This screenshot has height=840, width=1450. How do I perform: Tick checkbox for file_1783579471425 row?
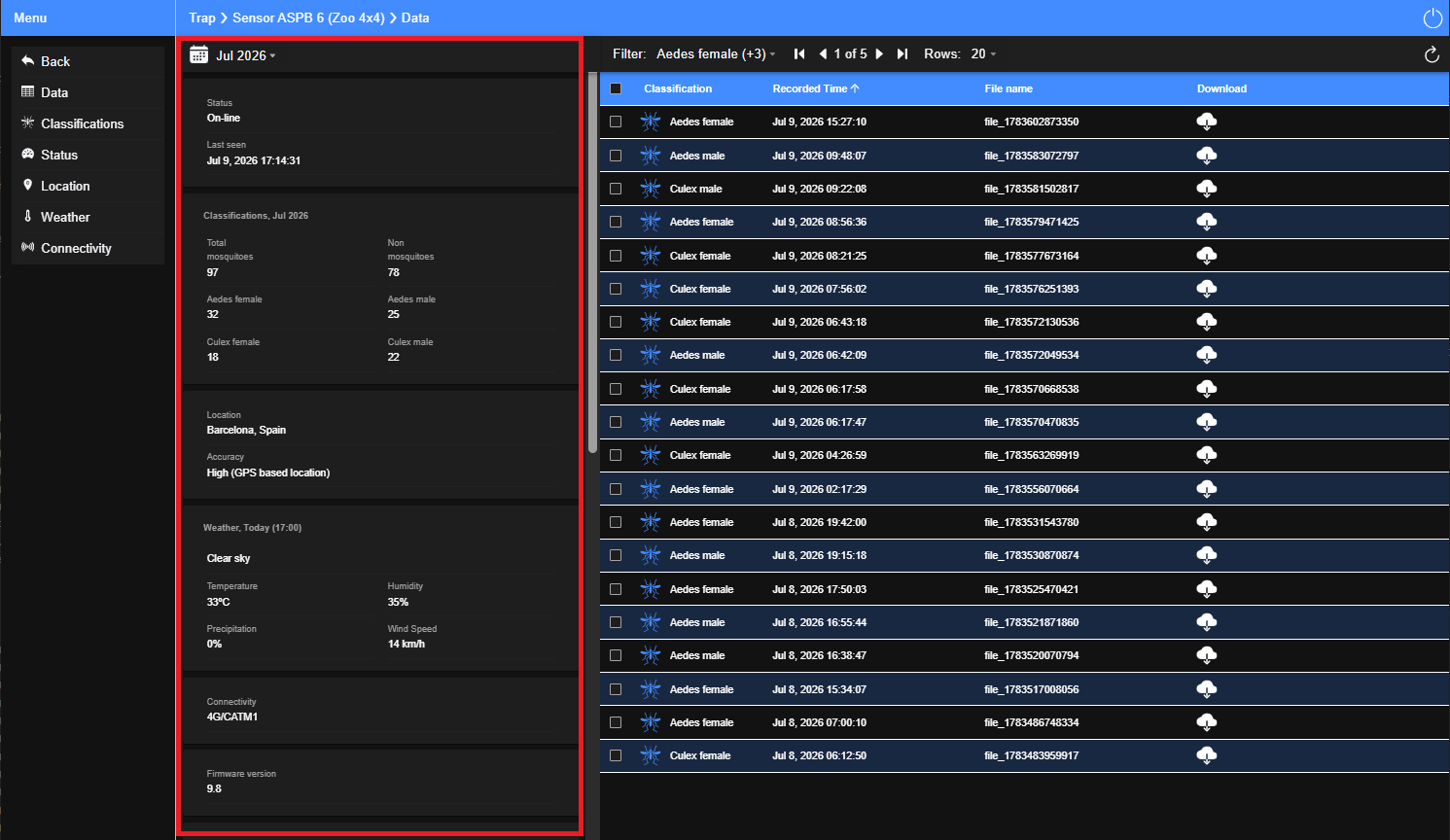click(x=616, y=222)
